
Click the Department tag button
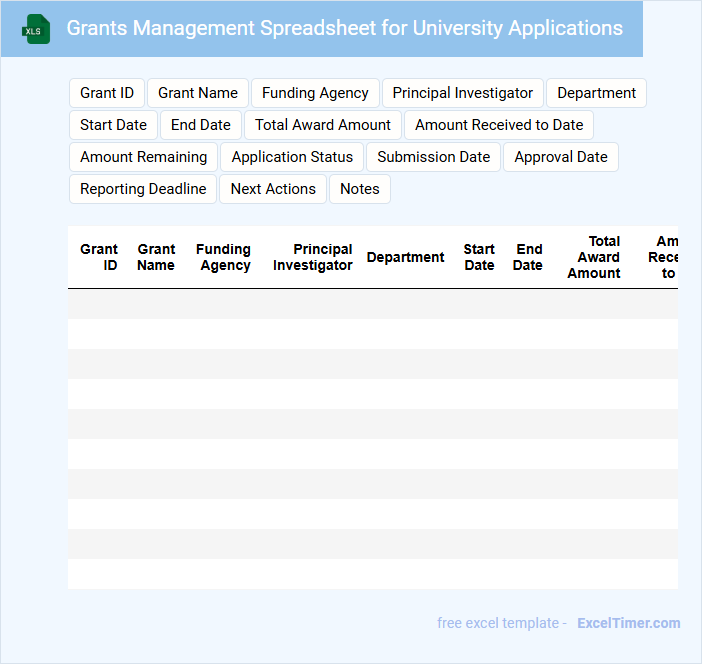click(596, 93)
